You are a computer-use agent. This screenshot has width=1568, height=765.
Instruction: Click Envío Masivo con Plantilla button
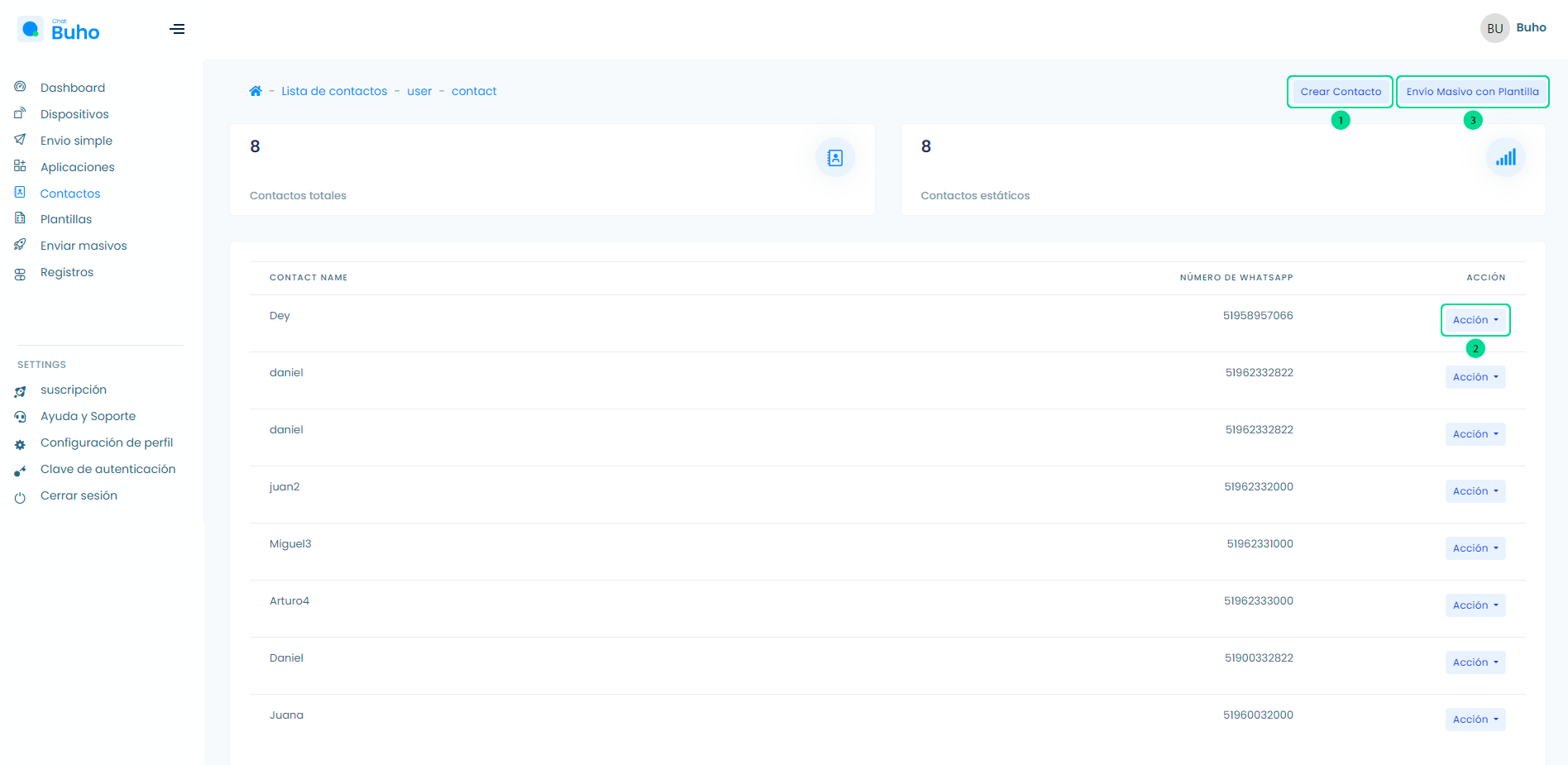[x=1472, y=92]
